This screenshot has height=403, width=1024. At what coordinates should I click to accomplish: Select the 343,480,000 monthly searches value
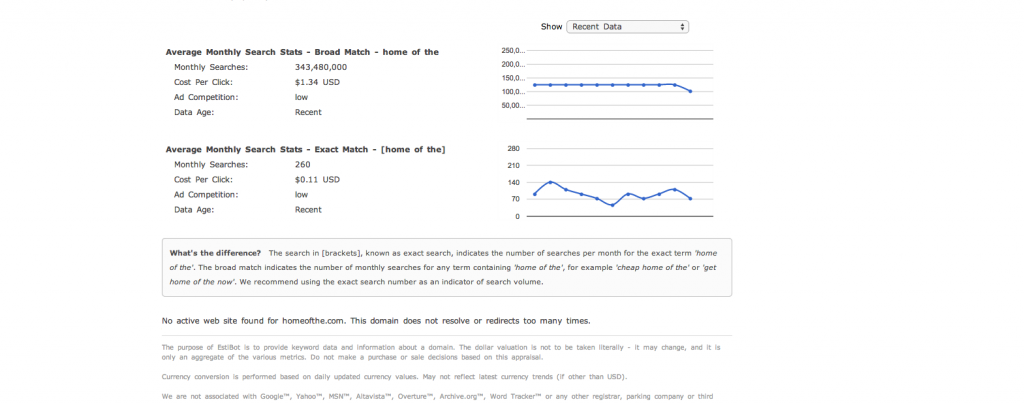pos(321,67)
